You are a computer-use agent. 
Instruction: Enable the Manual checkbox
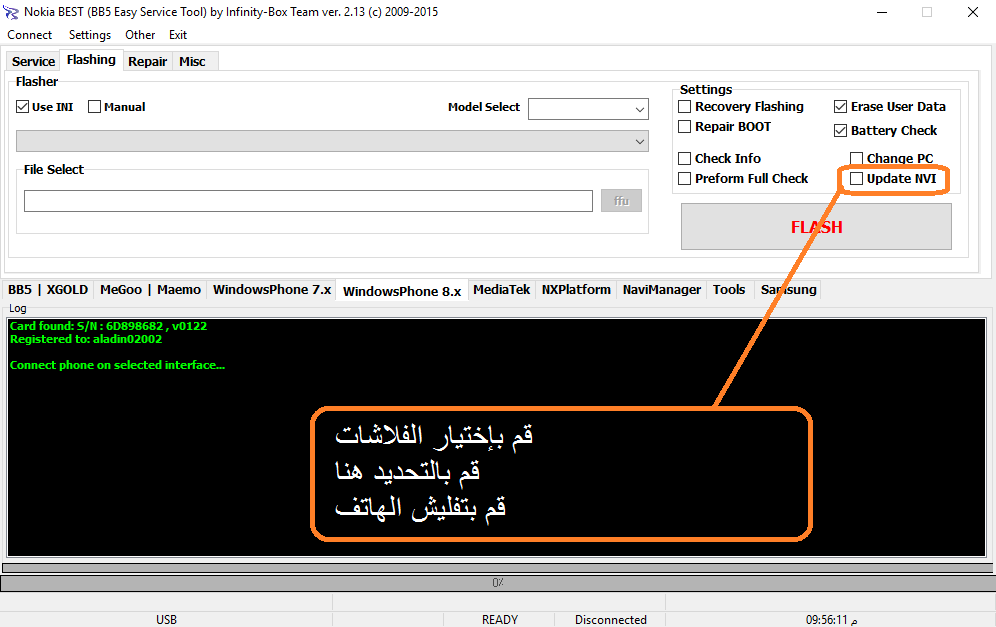point(95,107)
